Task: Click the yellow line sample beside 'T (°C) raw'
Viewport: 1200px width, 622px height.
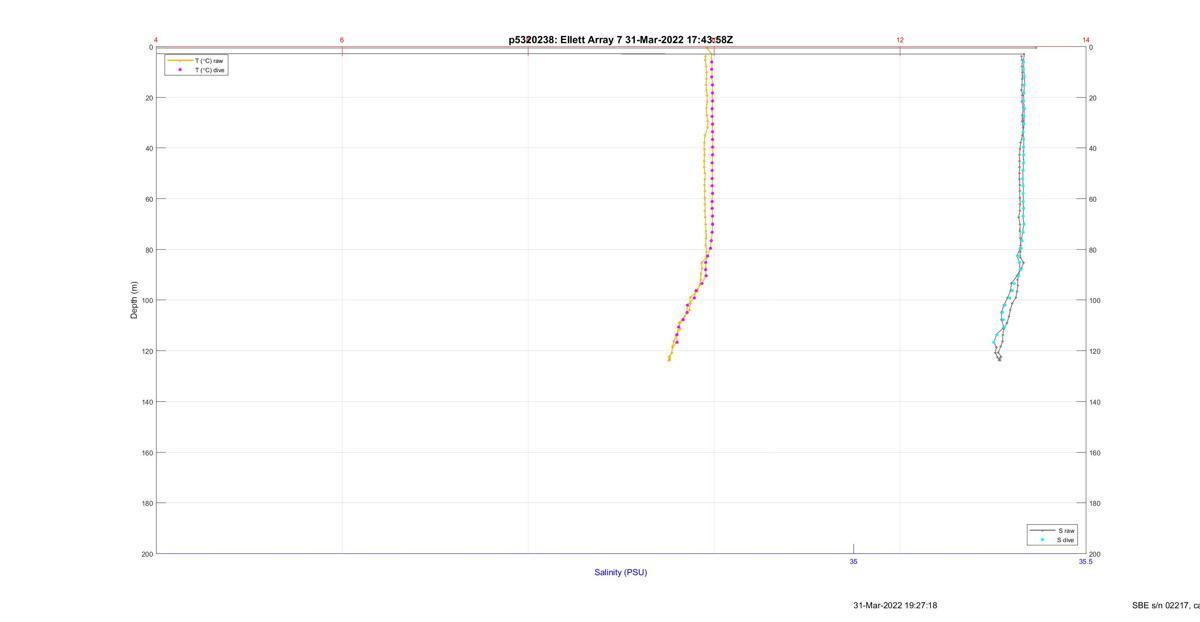Action: pyautogui.click(x=180, y=61)
